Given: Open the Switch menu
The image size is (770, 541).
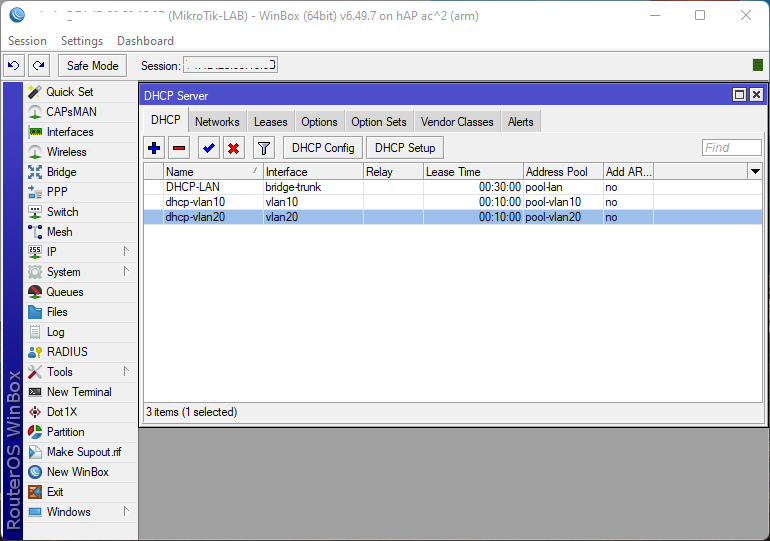Looking at the screenshot, I should [81, 212].
